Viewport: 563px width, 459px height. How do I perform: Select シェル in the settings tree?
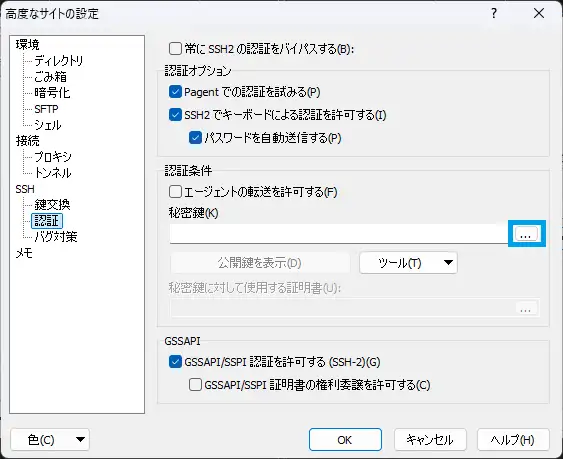(48, 125)
